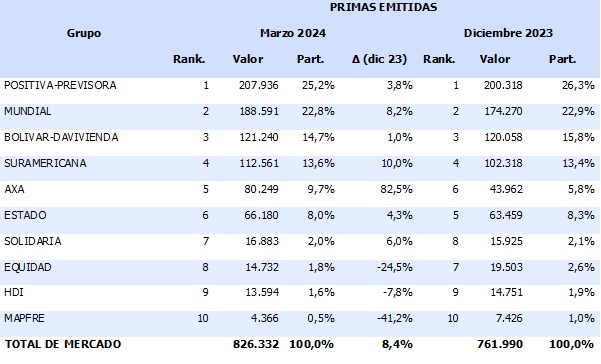
Task: Select the SOLIDARIA row label
Action: [x=33, y=241]
